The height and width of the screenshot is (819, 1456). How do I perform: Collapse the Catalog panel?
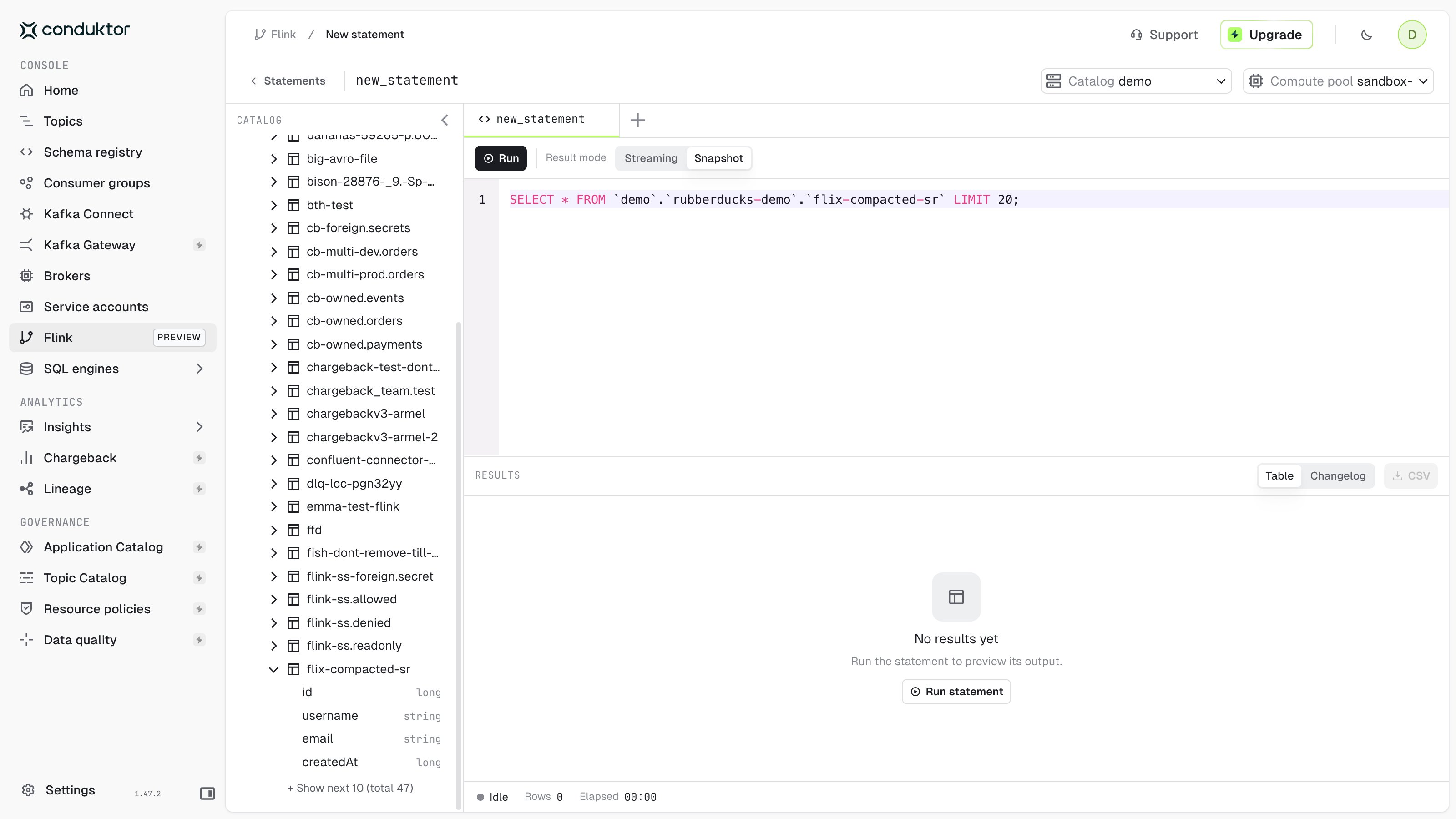pyautogui.click(x=445, y=120)
